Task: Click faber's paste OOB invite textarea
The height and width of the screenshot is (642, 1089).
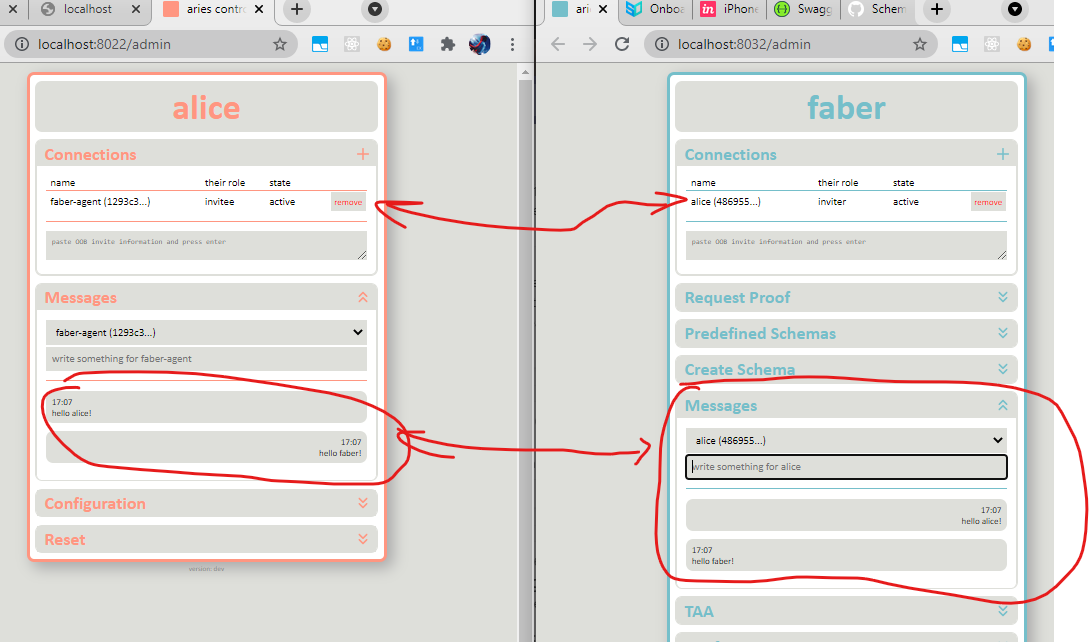Action: click(846, 245)
